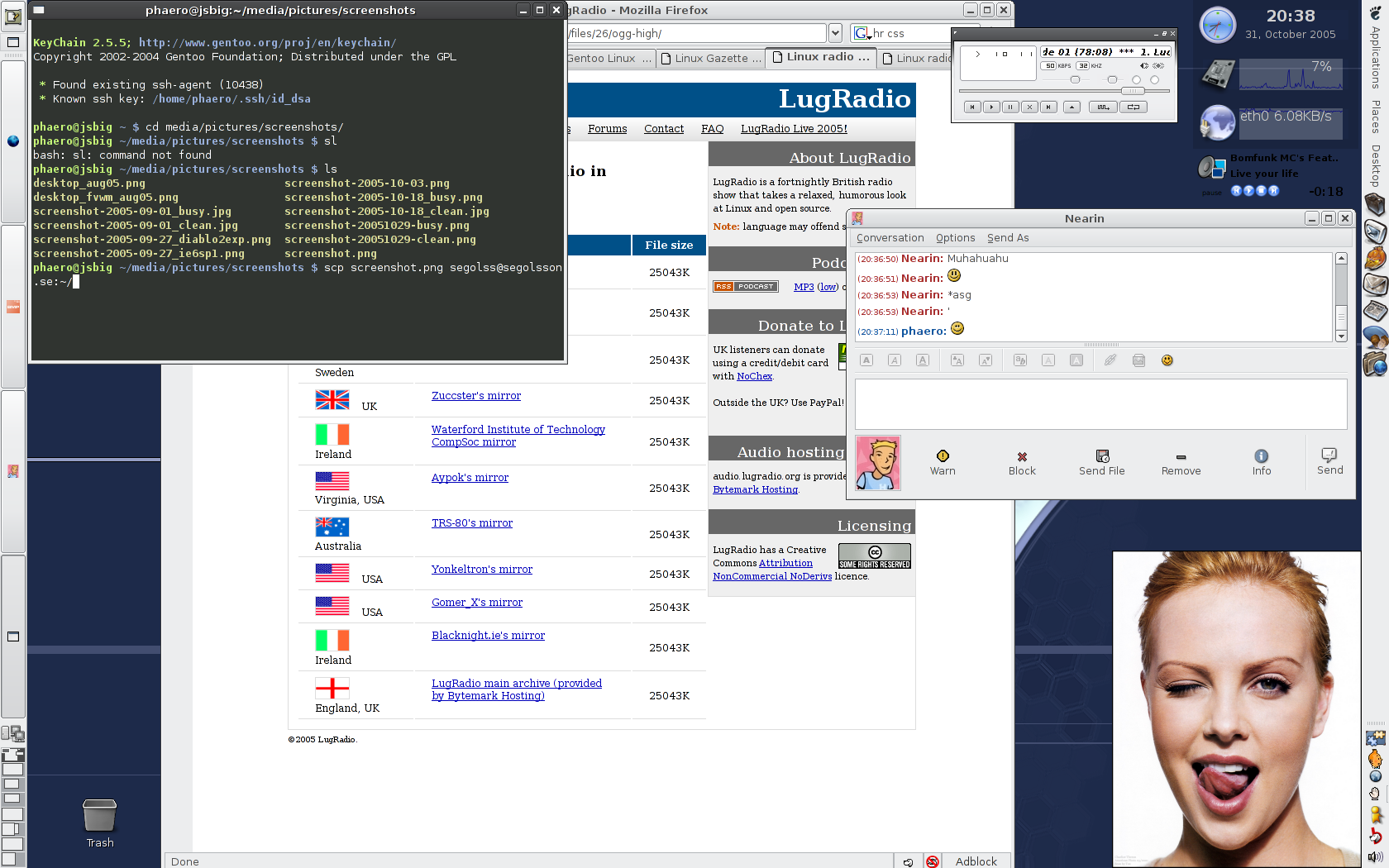Open the Trash icon on the desktop
Screen dimensions: 1389x868
(100, 823)
